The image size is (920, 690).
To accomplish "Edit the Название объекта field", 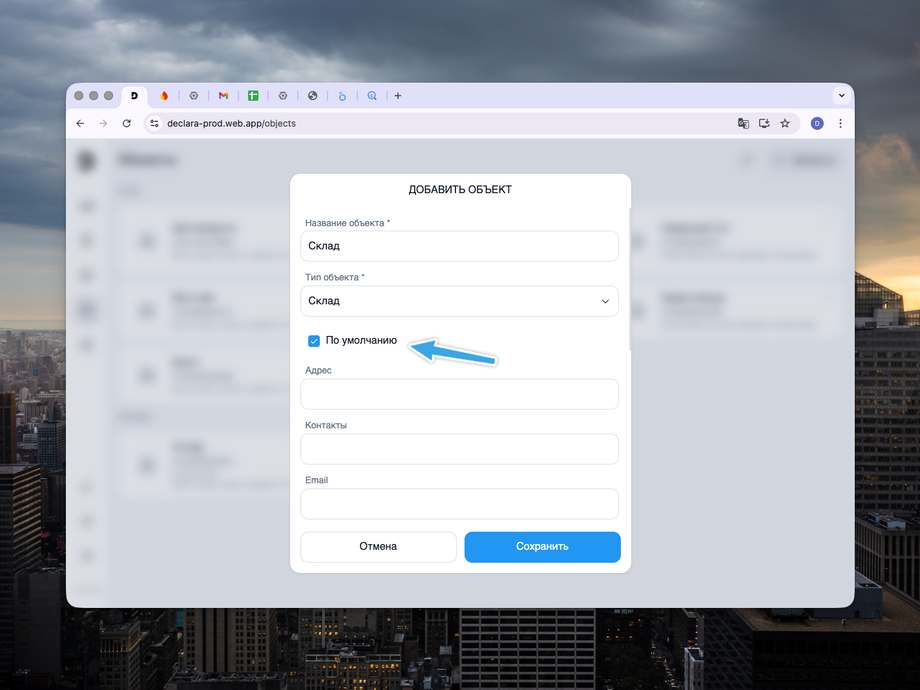I will coord(459,246).
